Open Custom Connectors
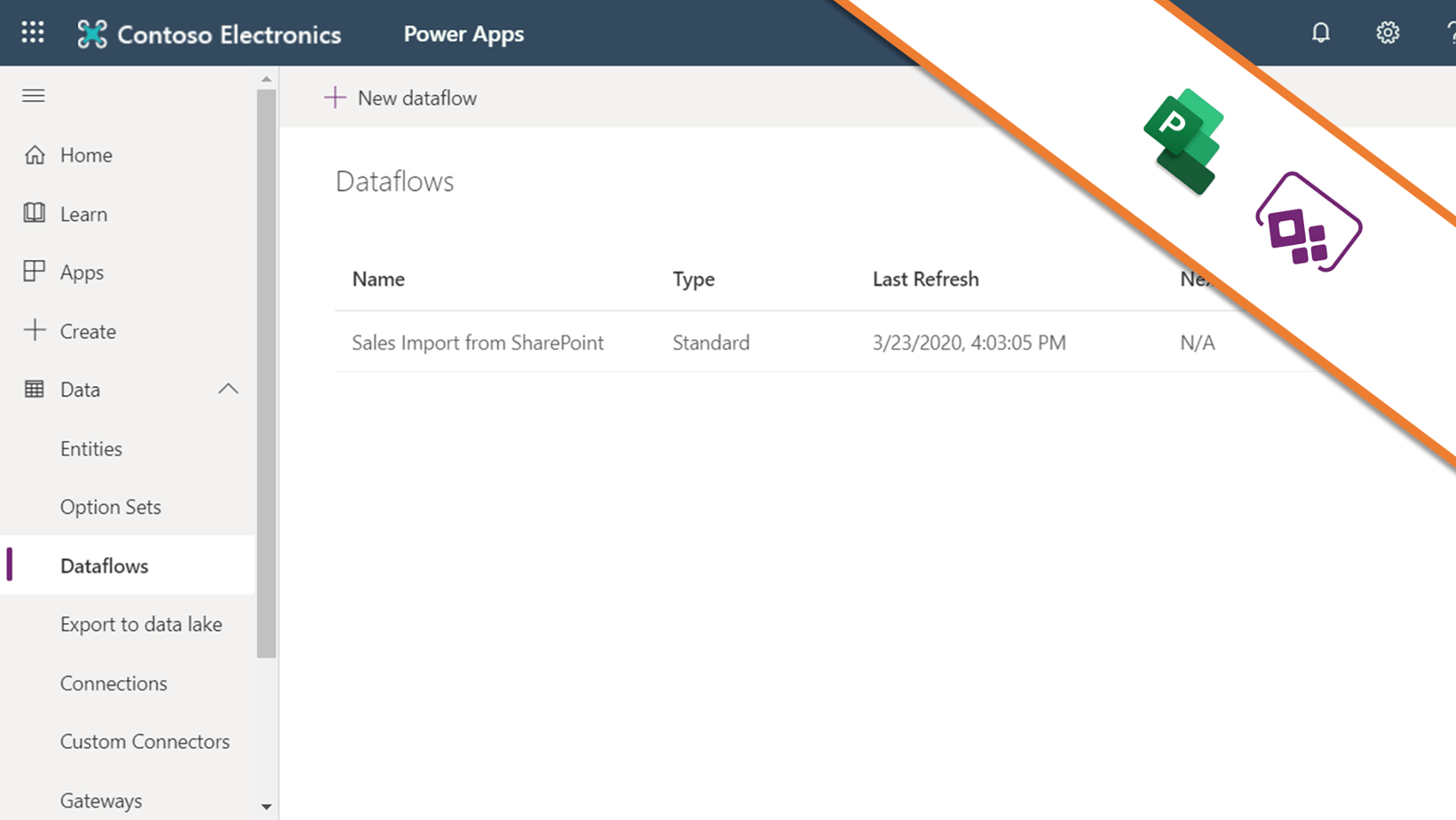Viewport: 1456px width, 820px height. (145, 741)
